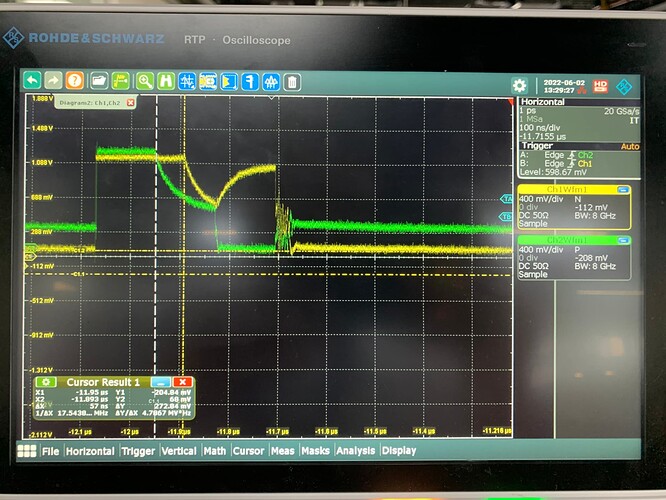The height and width of the screenshot is (500, 666).
Task: Click the red network status icon by the clock
Action: [x=581, y=90]
